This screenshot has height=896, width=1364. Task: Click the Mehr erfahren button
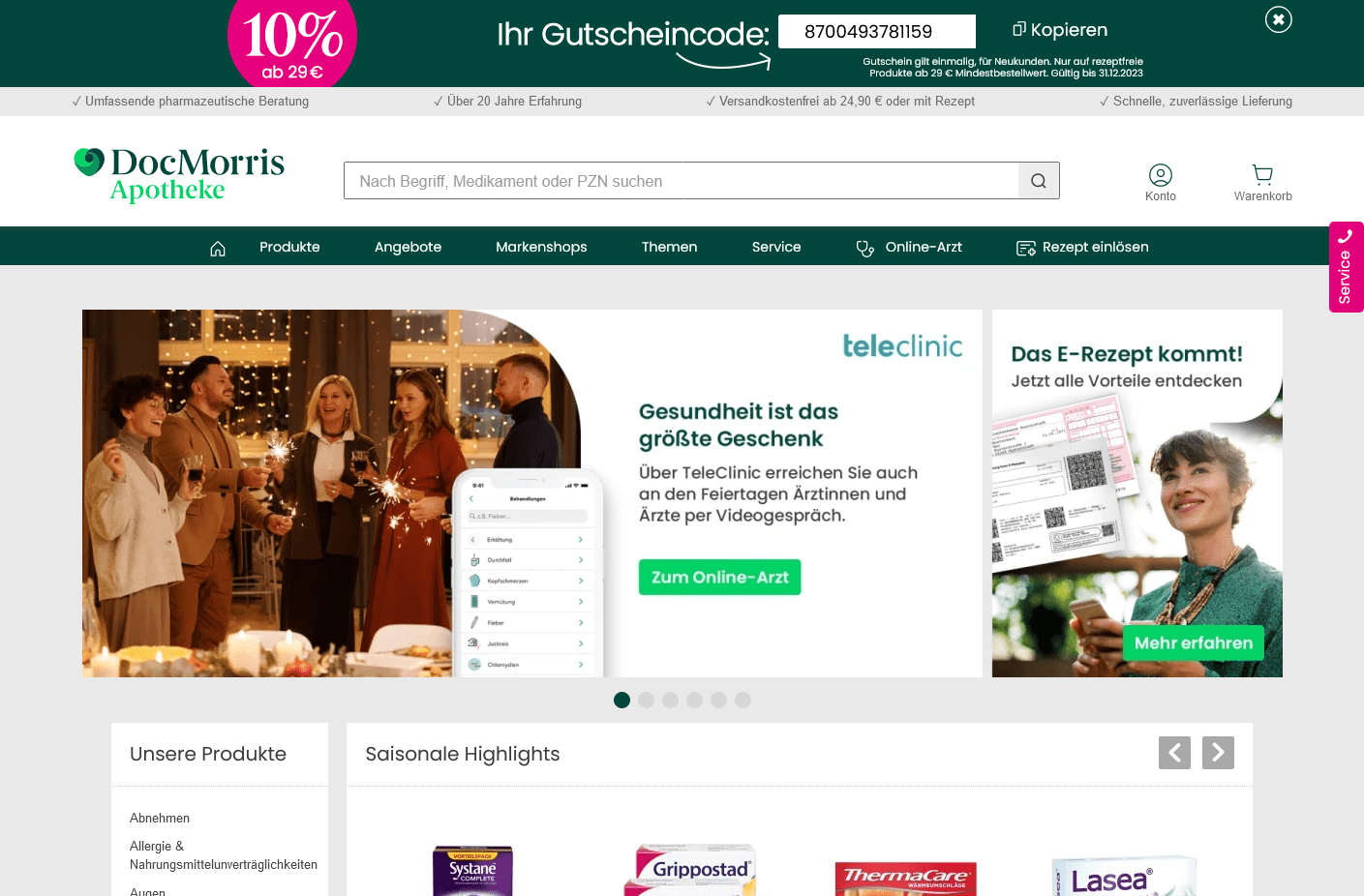pos(1193,642)
